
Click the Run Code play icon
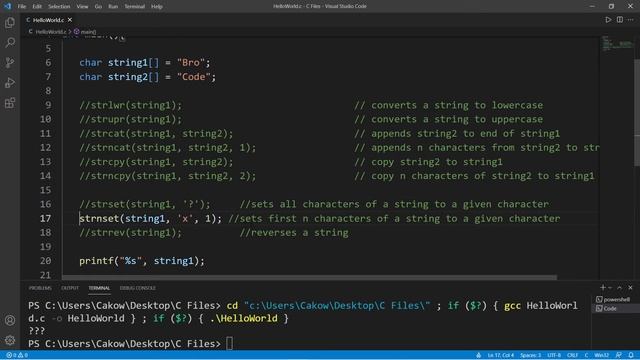point(608,20)
